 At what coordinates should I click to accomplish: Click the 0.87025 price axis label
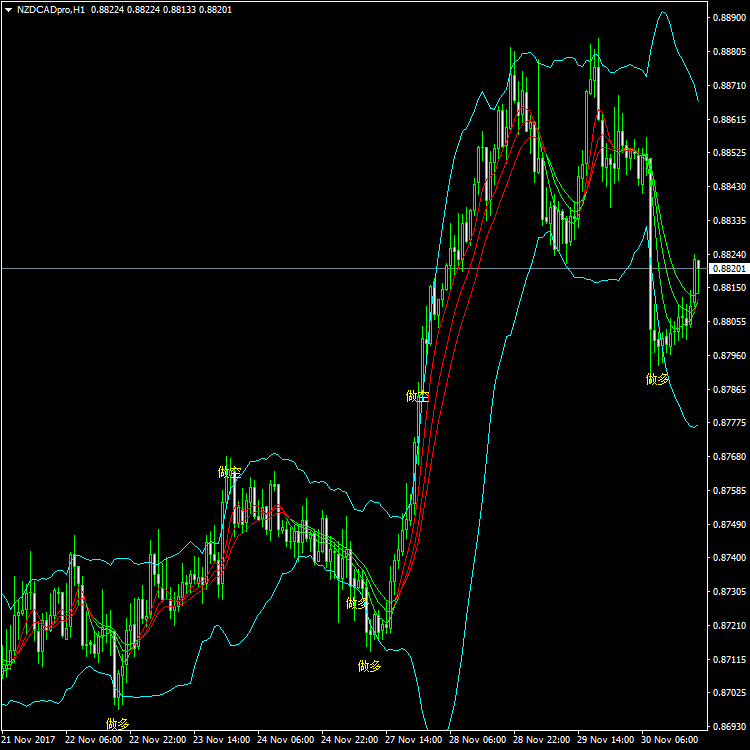pos(729,692)
